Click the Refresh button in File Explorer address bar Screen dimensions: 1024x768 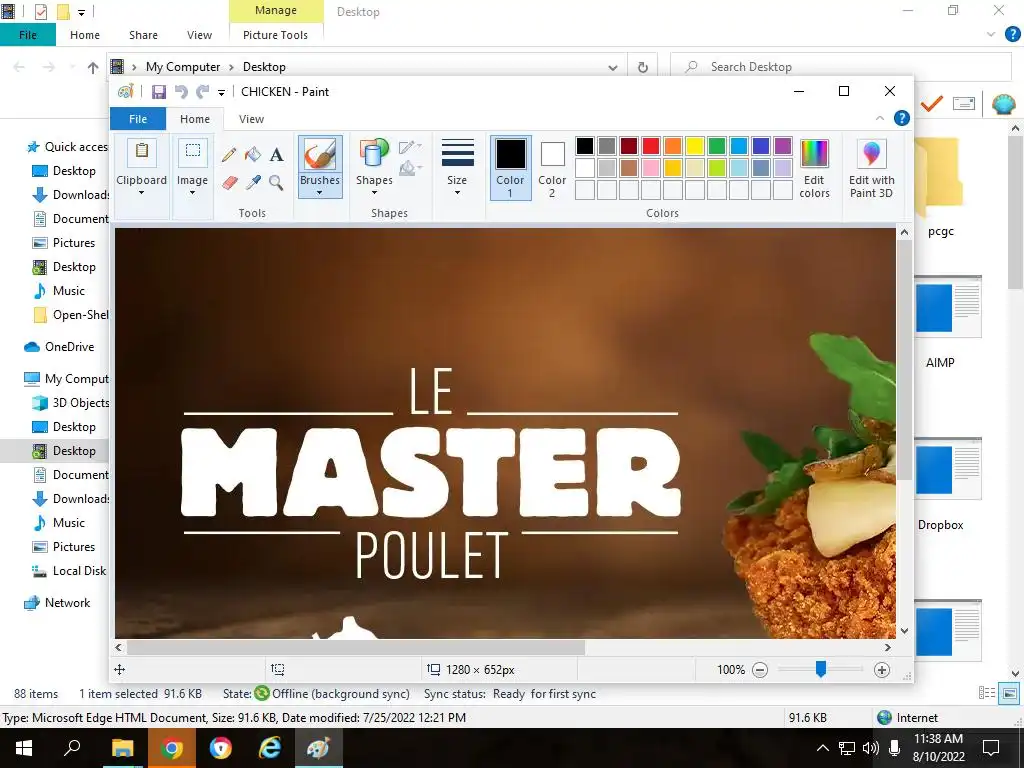click(643, 67)
